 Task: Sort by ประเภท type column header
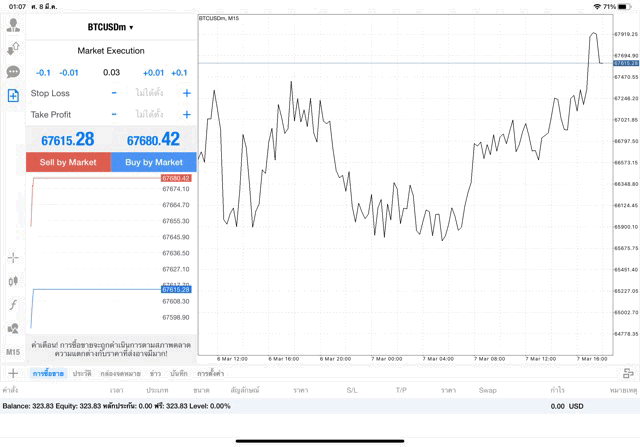pyautogui.click(x=157, y=390)
